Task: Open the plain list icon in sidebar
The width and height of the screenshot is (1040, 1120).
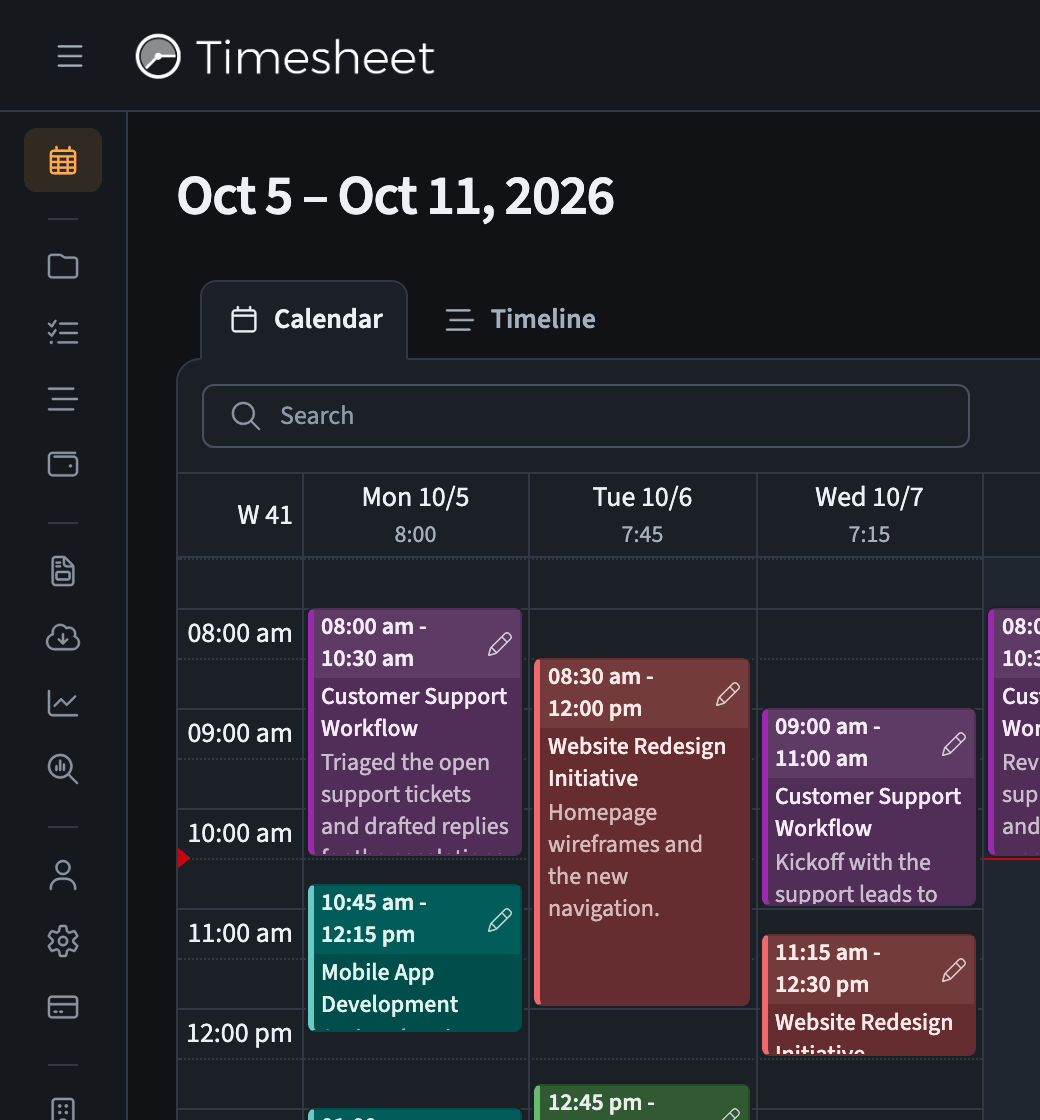Action: (x=63, y=399)
